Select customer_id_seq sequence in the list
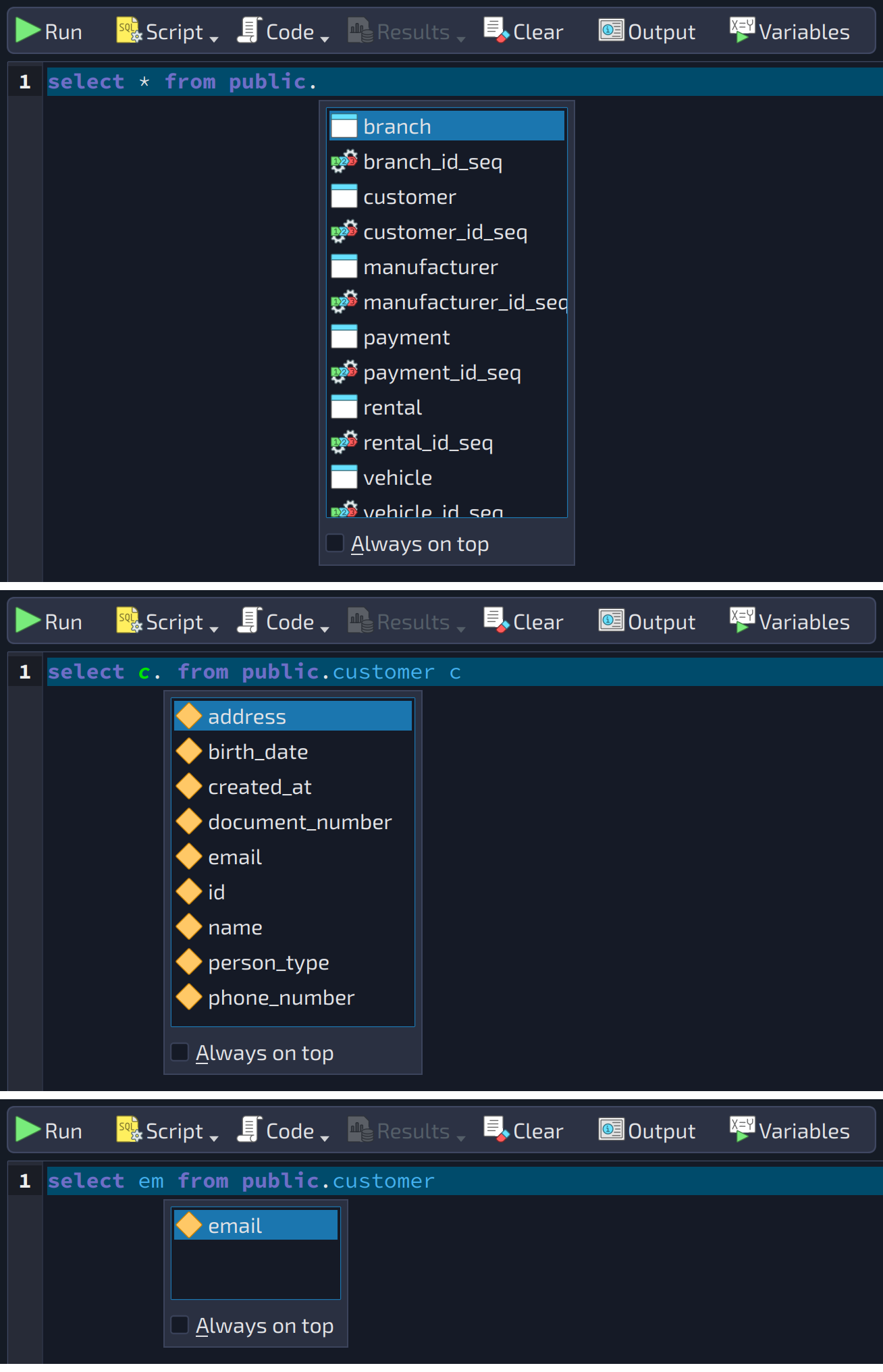 [x=447, y=232]
